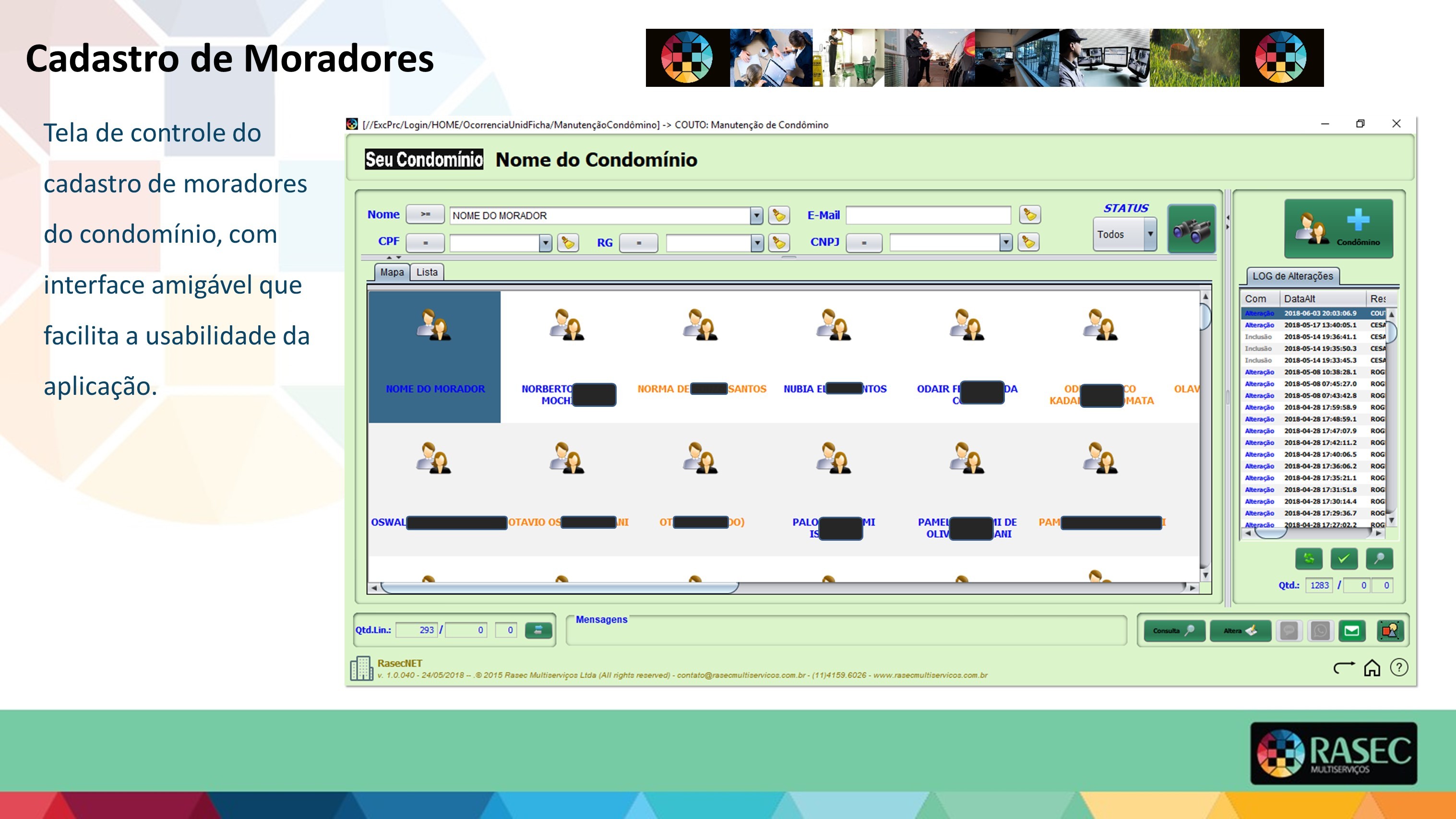Click the question mark help icon

point(1399,668)
